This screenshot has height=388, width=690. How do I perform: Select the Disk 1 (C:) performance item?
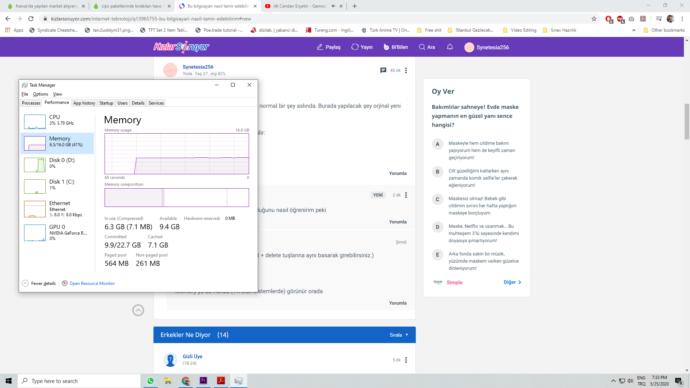[58, 186]
